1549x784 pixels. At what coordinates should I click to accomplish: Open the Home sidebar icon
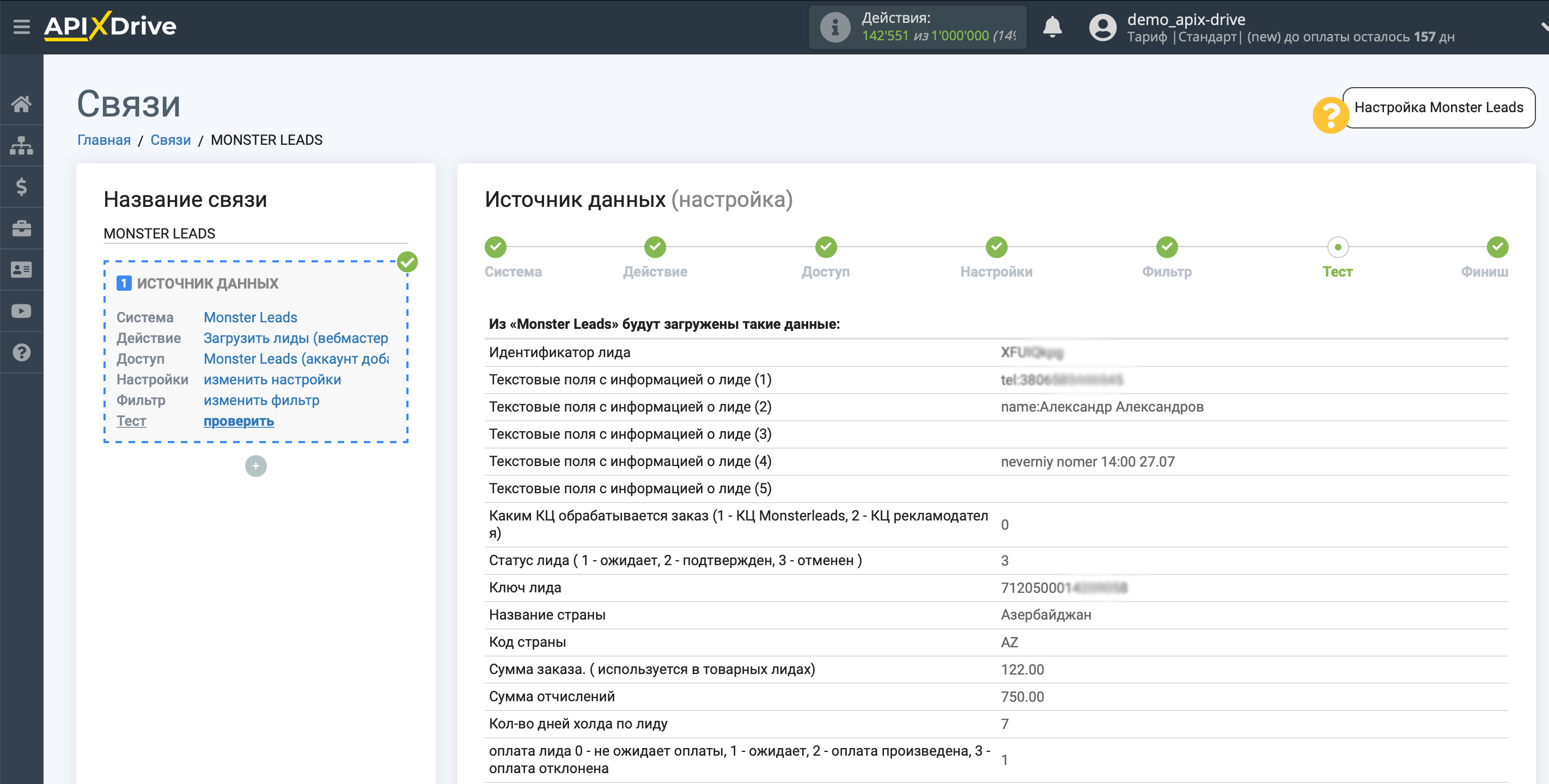coord(22,104)
